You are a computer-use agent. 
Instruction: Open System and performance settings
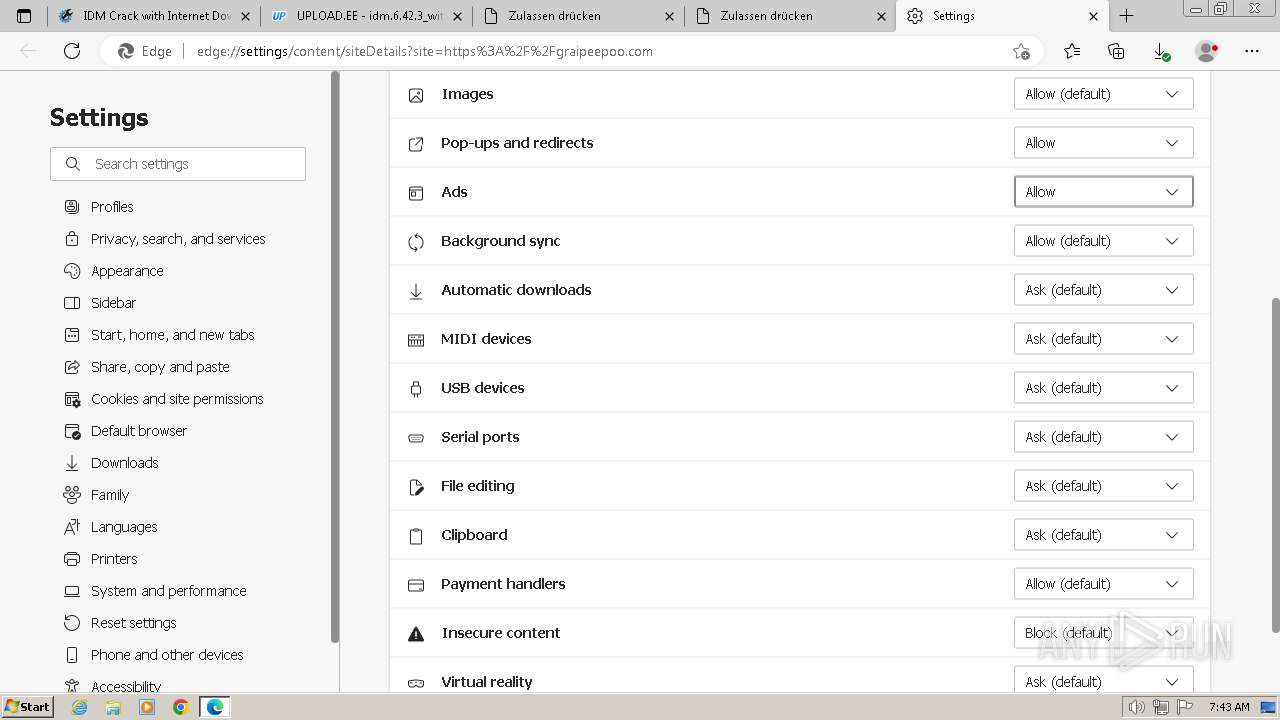pos(168,591)
